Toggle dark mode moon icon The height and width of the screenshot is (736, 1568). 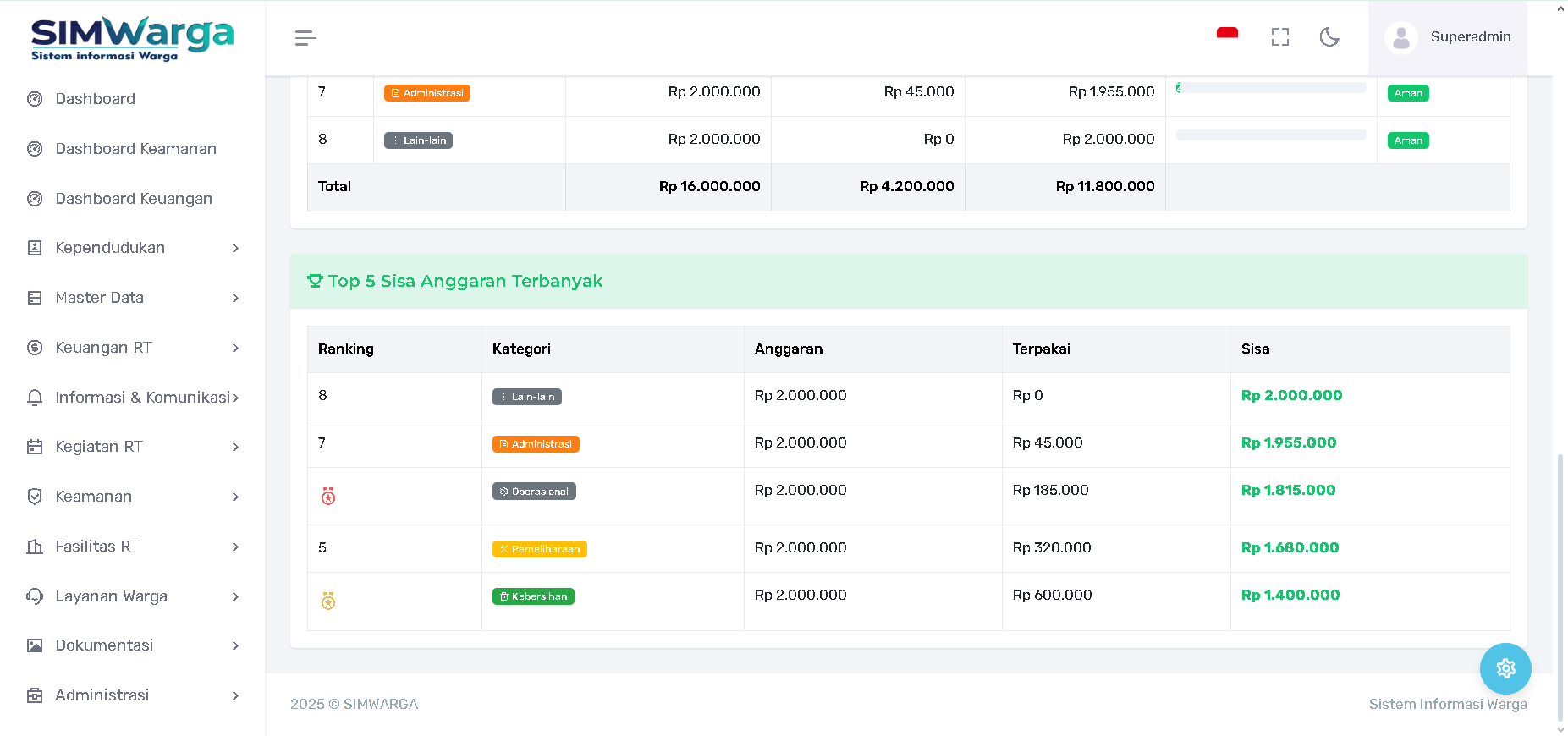pos(1329,37)
